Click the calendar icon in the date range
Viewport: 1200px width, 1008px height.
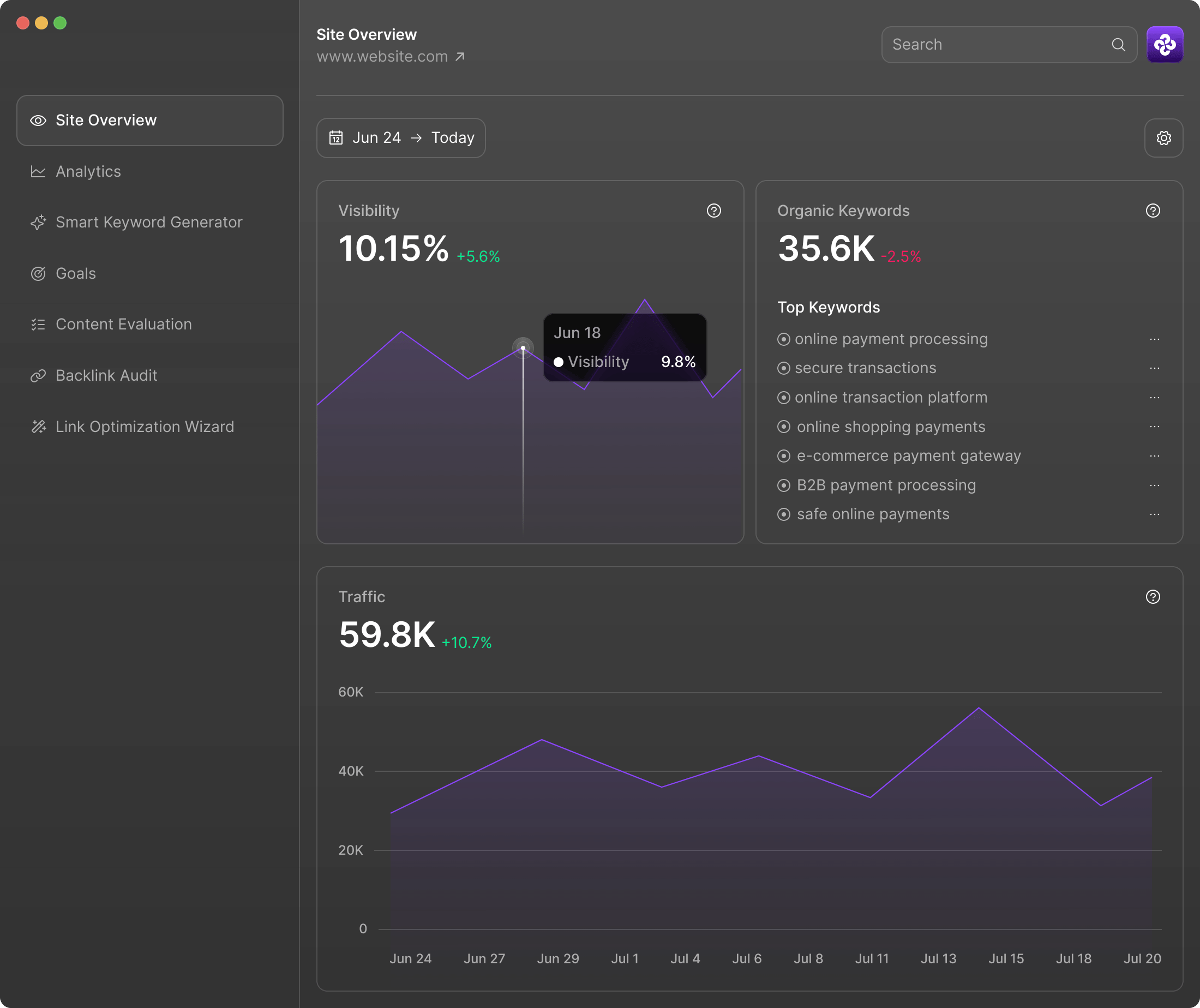click(x=337, y=137)
